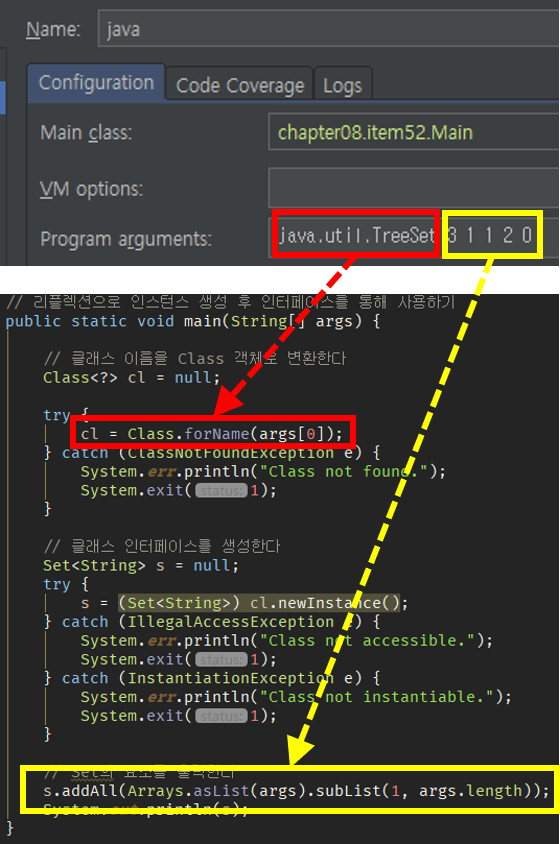560x844 pixels.
Task: Click the Name input field containing java
Action: (x=328, y=29)
